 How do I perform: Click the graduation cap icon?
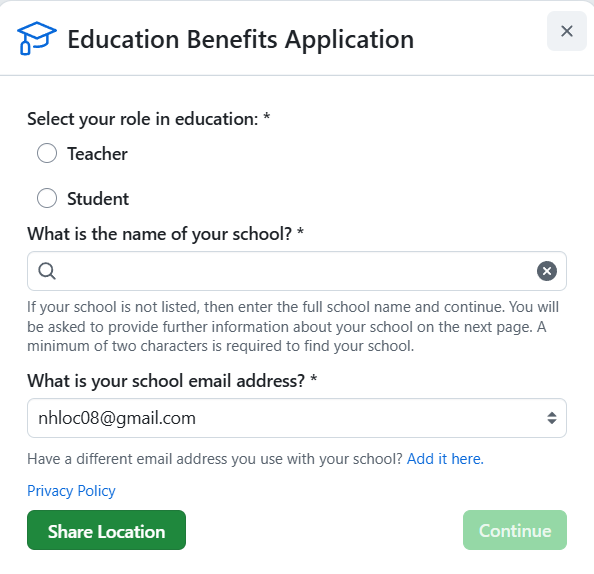tap(37, 38)
